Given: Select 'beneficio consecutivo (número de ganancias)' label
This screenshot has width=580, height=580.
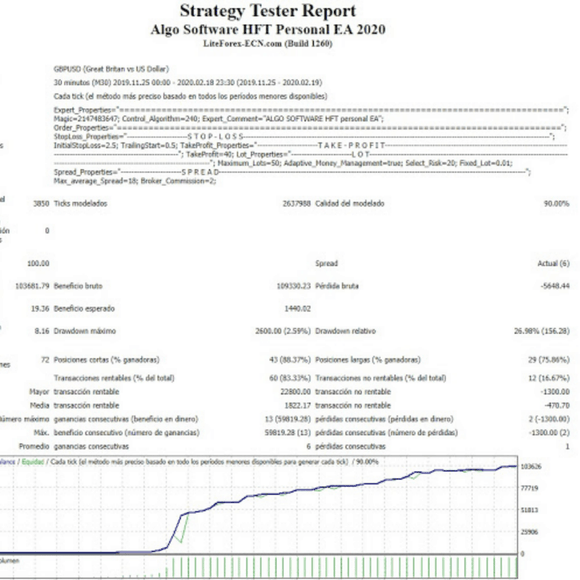Looking at the screenshot, I should pos(127,433).
